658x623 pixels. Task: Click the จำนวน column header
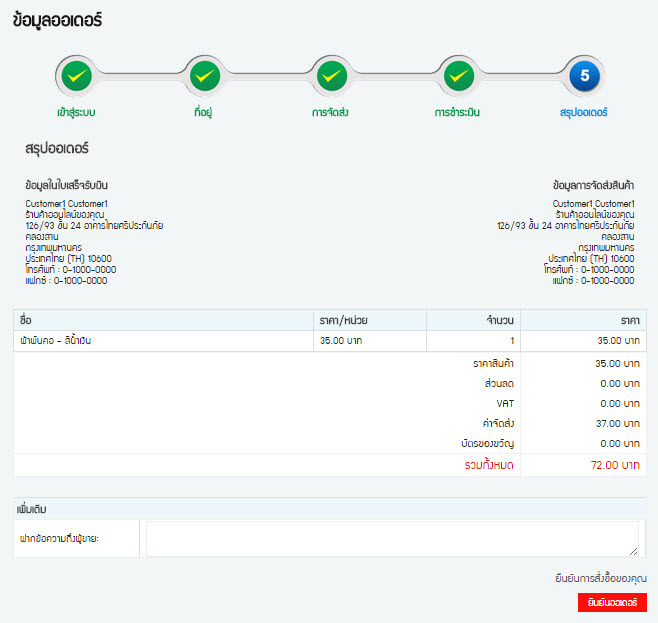click(499, 320)
